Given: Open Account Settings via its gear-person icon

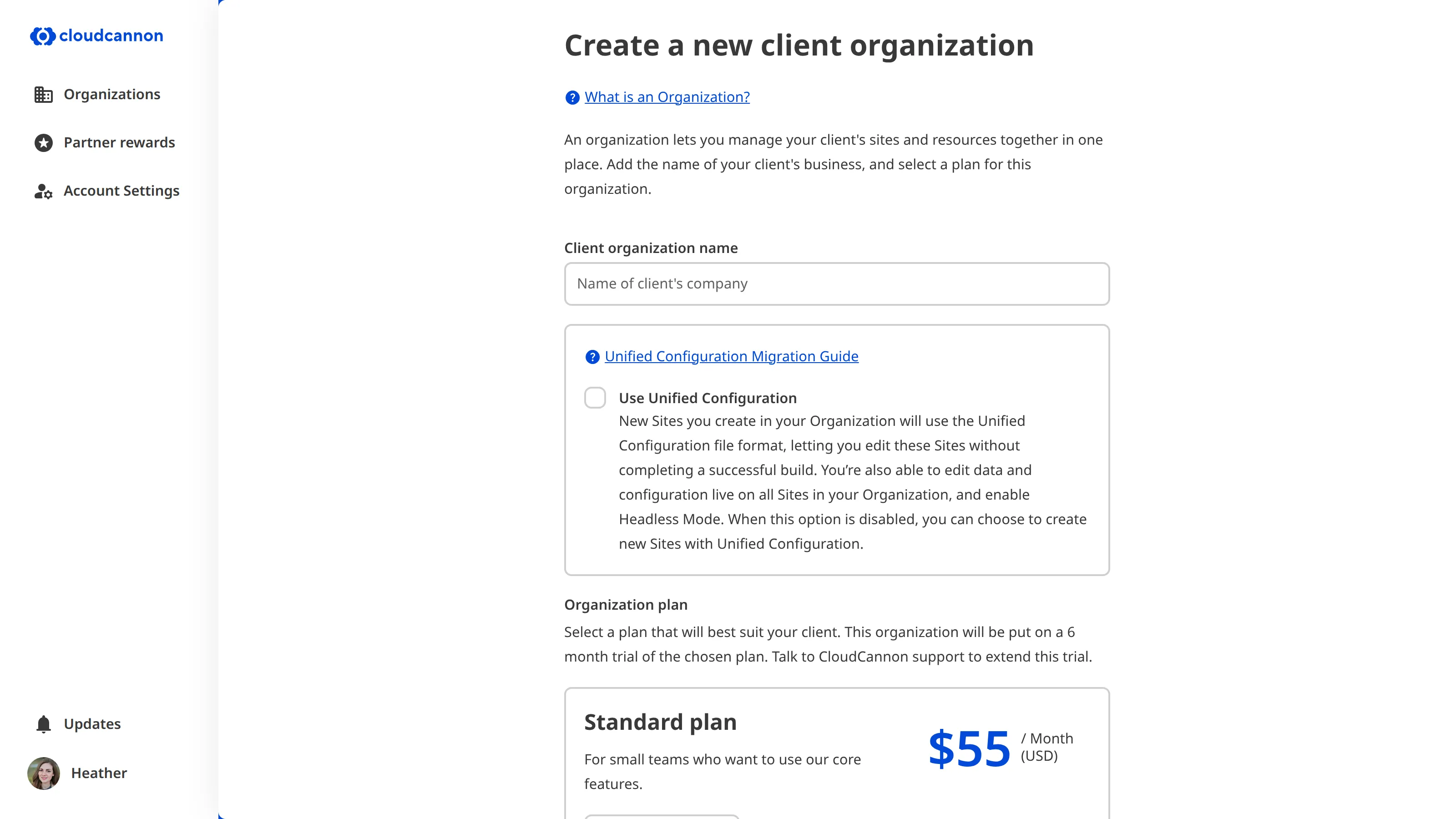Looking at the screenshot, I should click(44, 191).
